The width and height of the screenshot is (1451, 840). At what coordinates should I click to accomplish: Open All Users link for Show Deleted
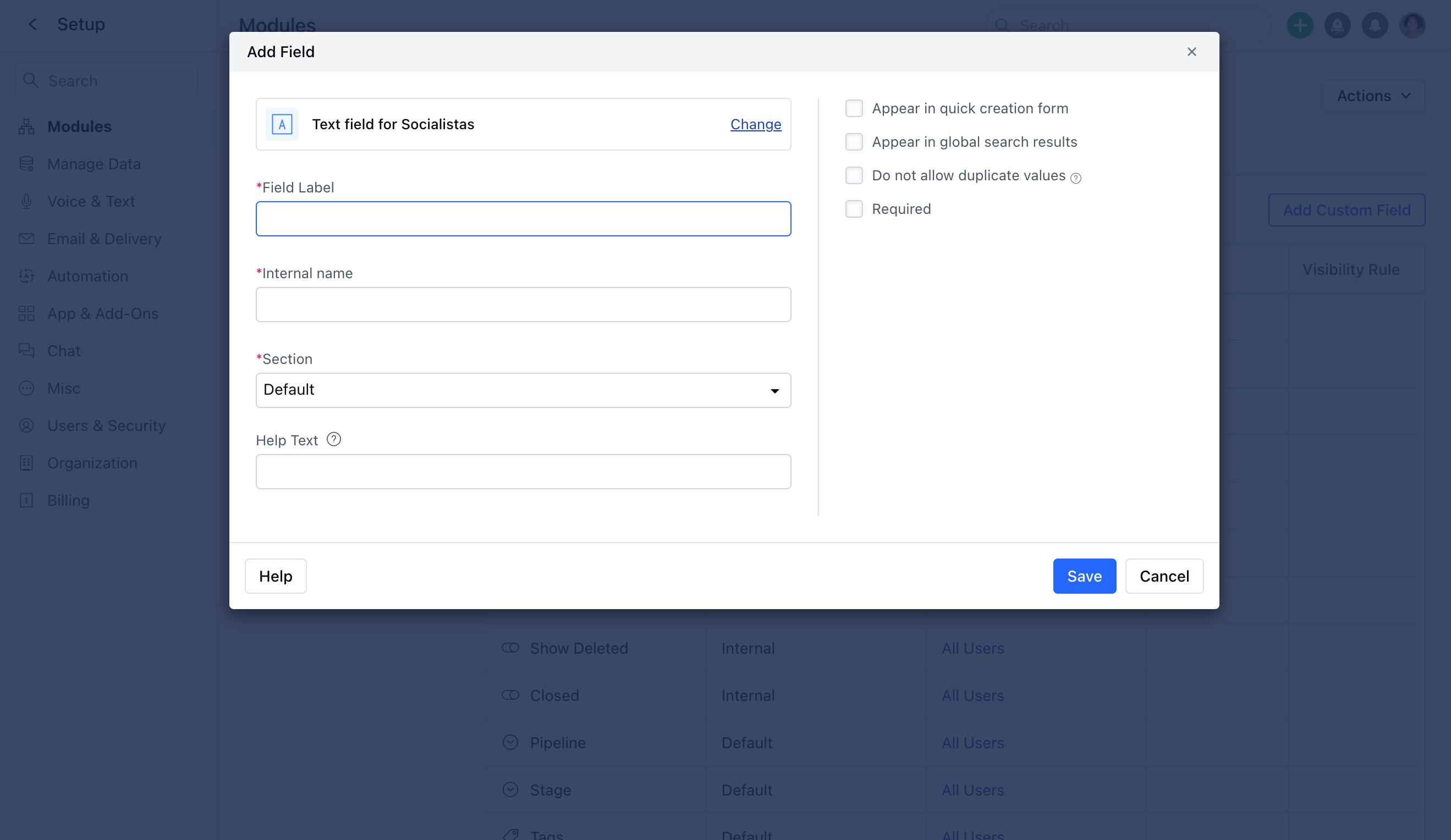pyautogui.click(x=972, y=648)
